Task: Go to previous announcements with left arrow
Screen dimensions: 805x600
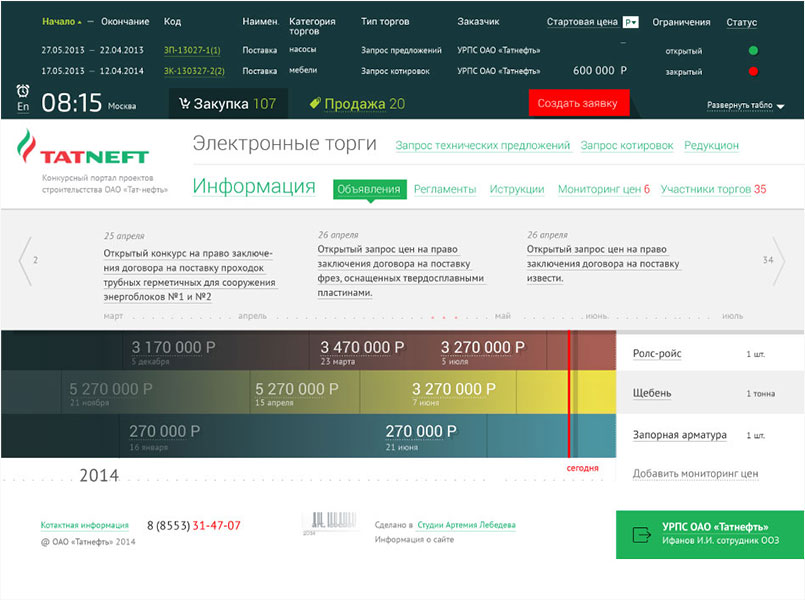Action: click(x=26, y=261)
